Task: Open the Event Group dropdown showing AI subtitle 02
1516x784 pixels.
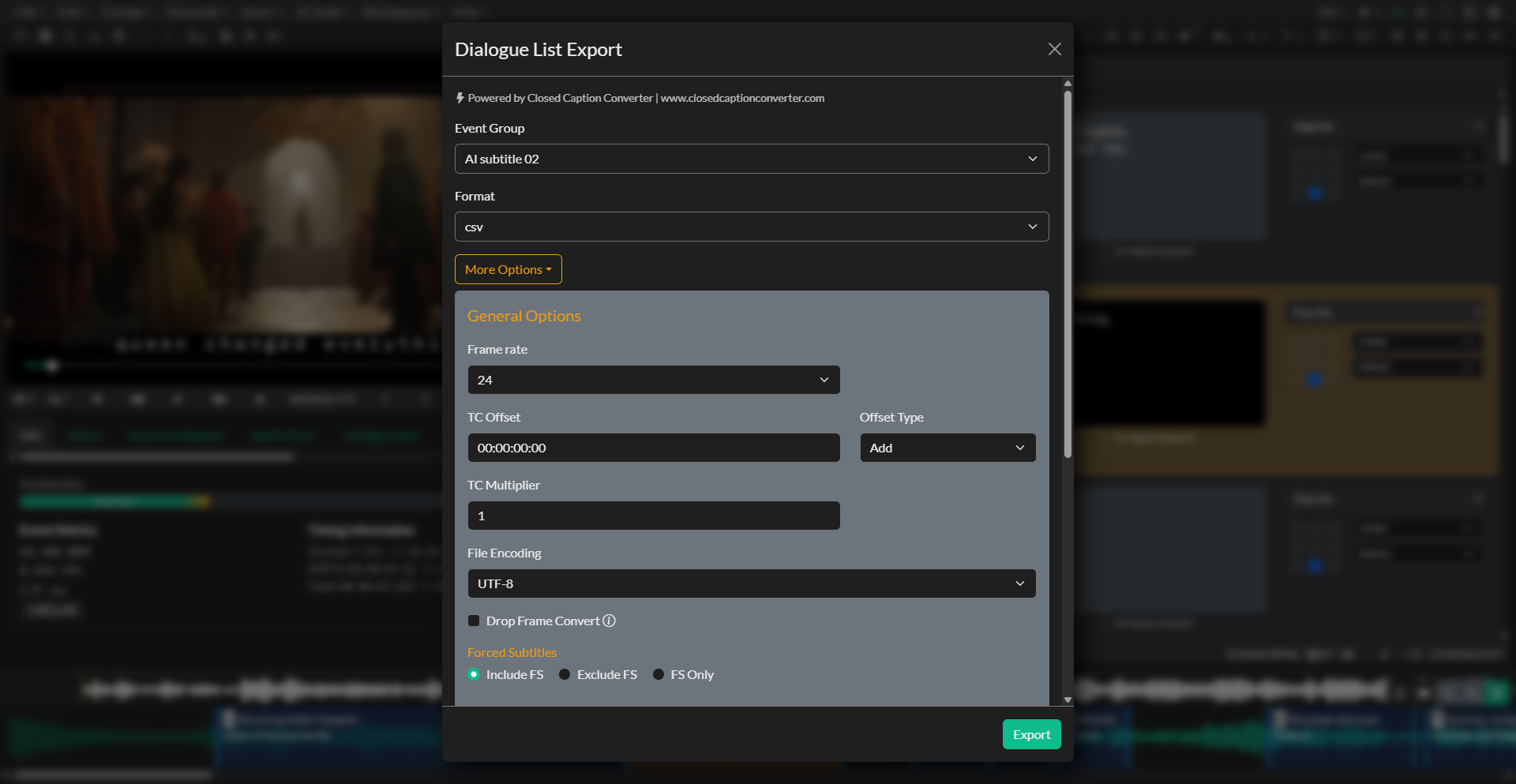Action: (751, 159)
